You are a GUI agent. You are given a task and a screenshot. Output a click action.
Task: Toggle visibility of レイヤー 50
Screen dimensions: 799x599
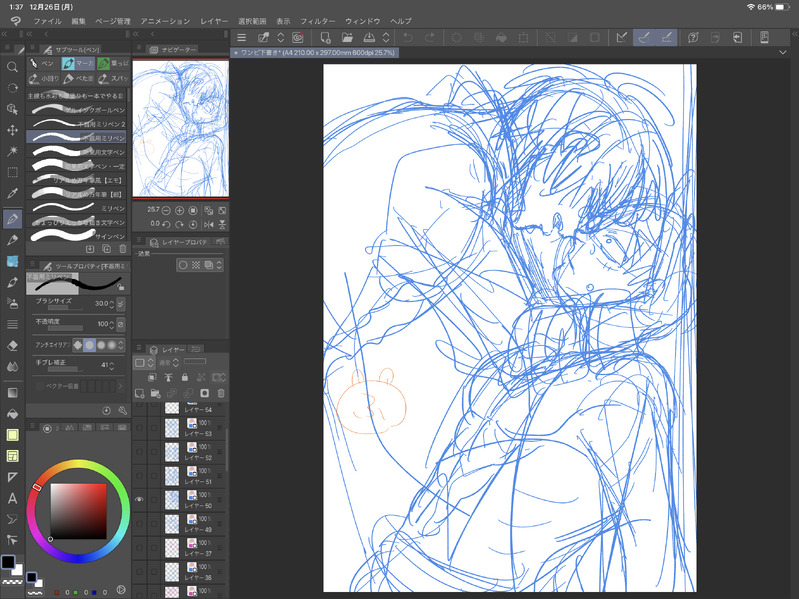pyautogui.click(x=139, y=499)
